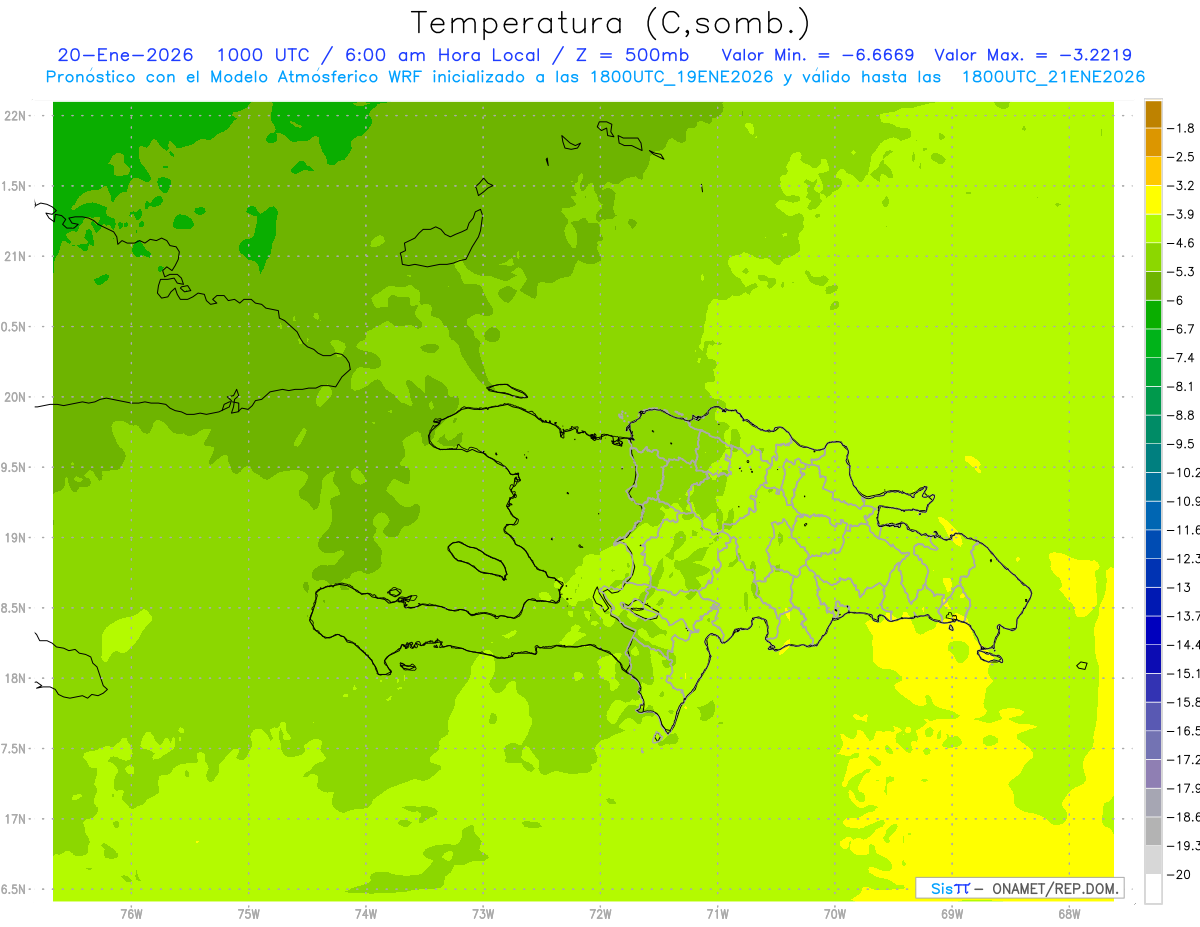The image size is (1200, 927).
Task: Click the "-16.5" colorbar value
Action: click(x=1184, y=731)
